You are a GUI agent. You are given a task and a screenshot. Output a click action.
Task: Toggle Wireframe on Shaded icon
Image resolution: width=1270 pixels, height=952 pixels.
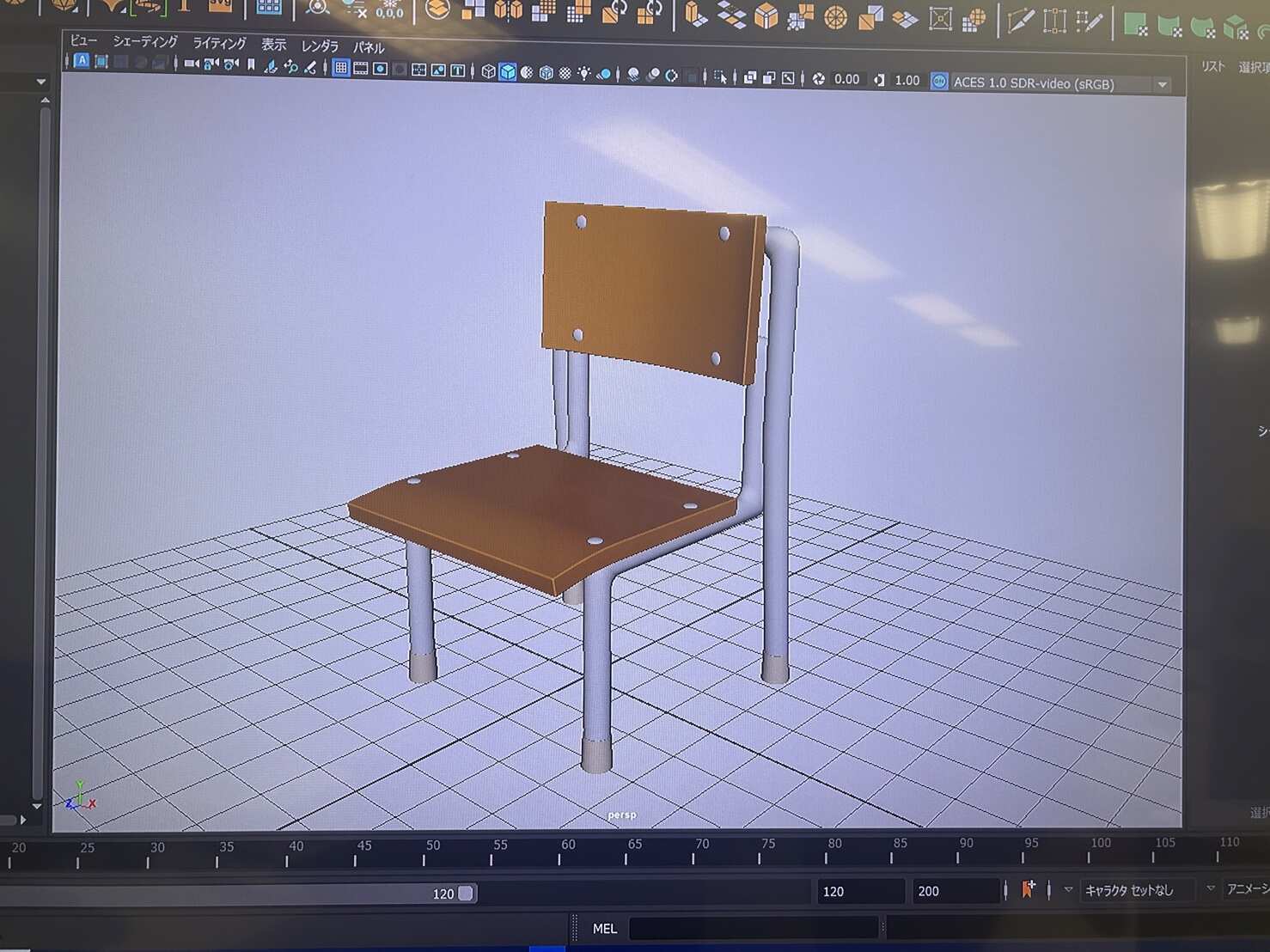pyautogui.click(x=546, y=73)
